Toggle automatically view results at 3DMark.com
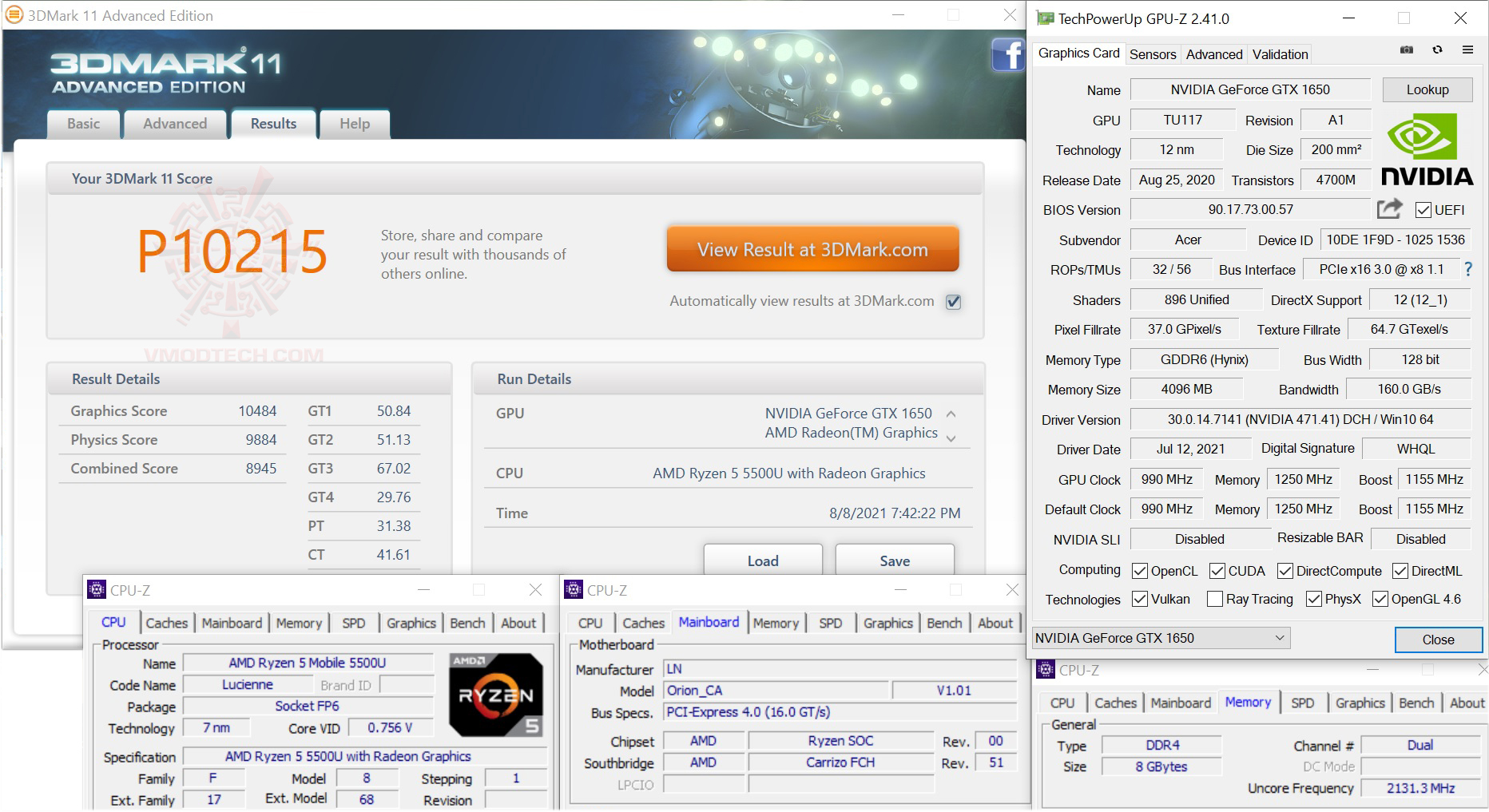Screen dimensions: 1489x812 [x=953, y=302]
